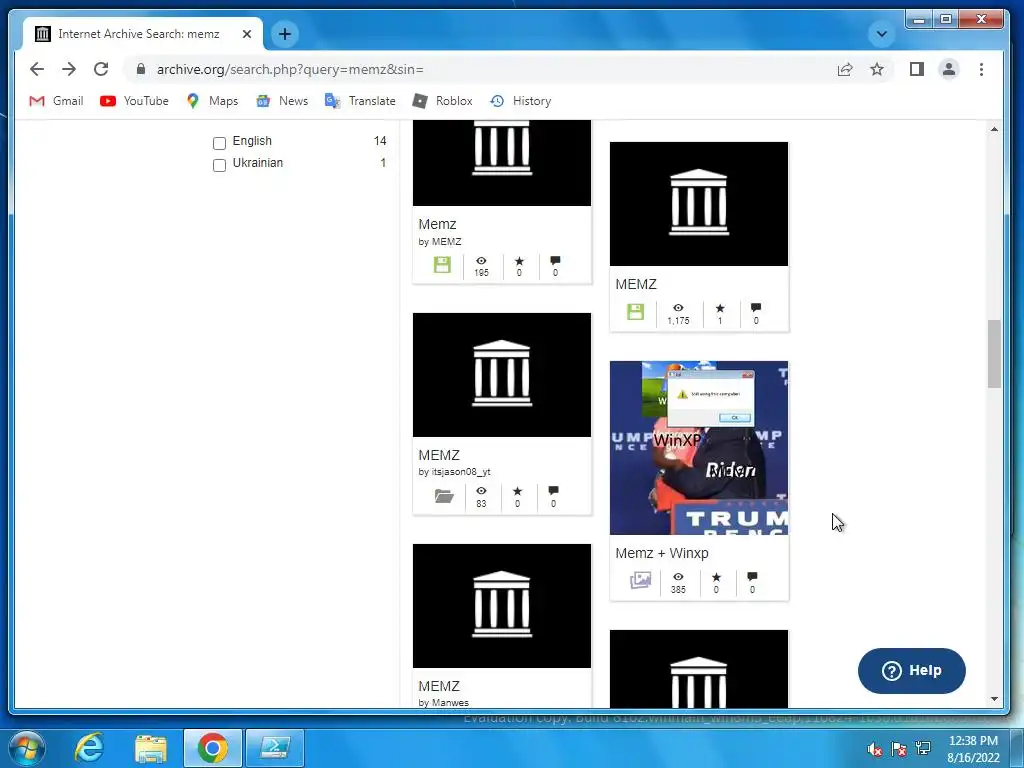Open share this page icon
The width and height of the screenshot is (1024, 768).
point(845,69)
